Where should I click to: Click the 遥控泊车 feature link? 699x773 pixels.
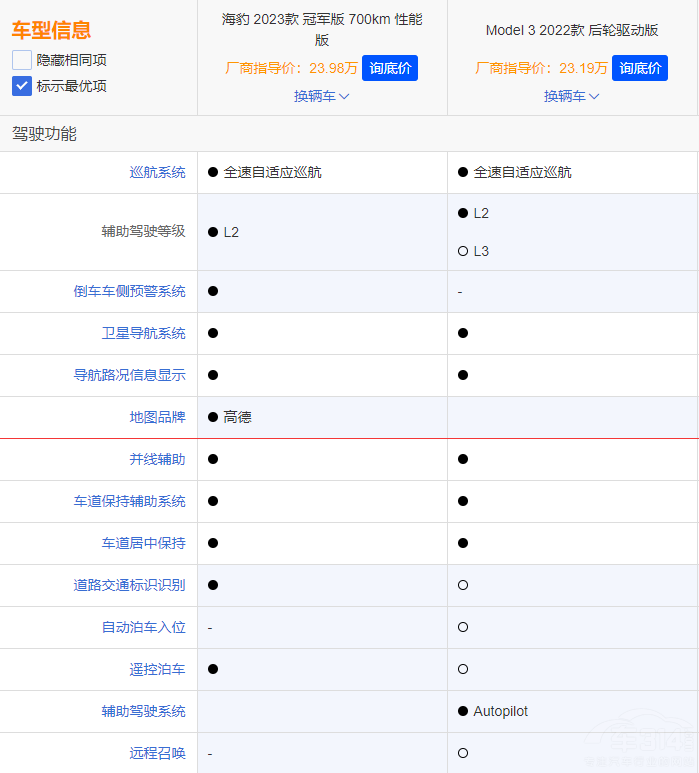tap(157, 669)
